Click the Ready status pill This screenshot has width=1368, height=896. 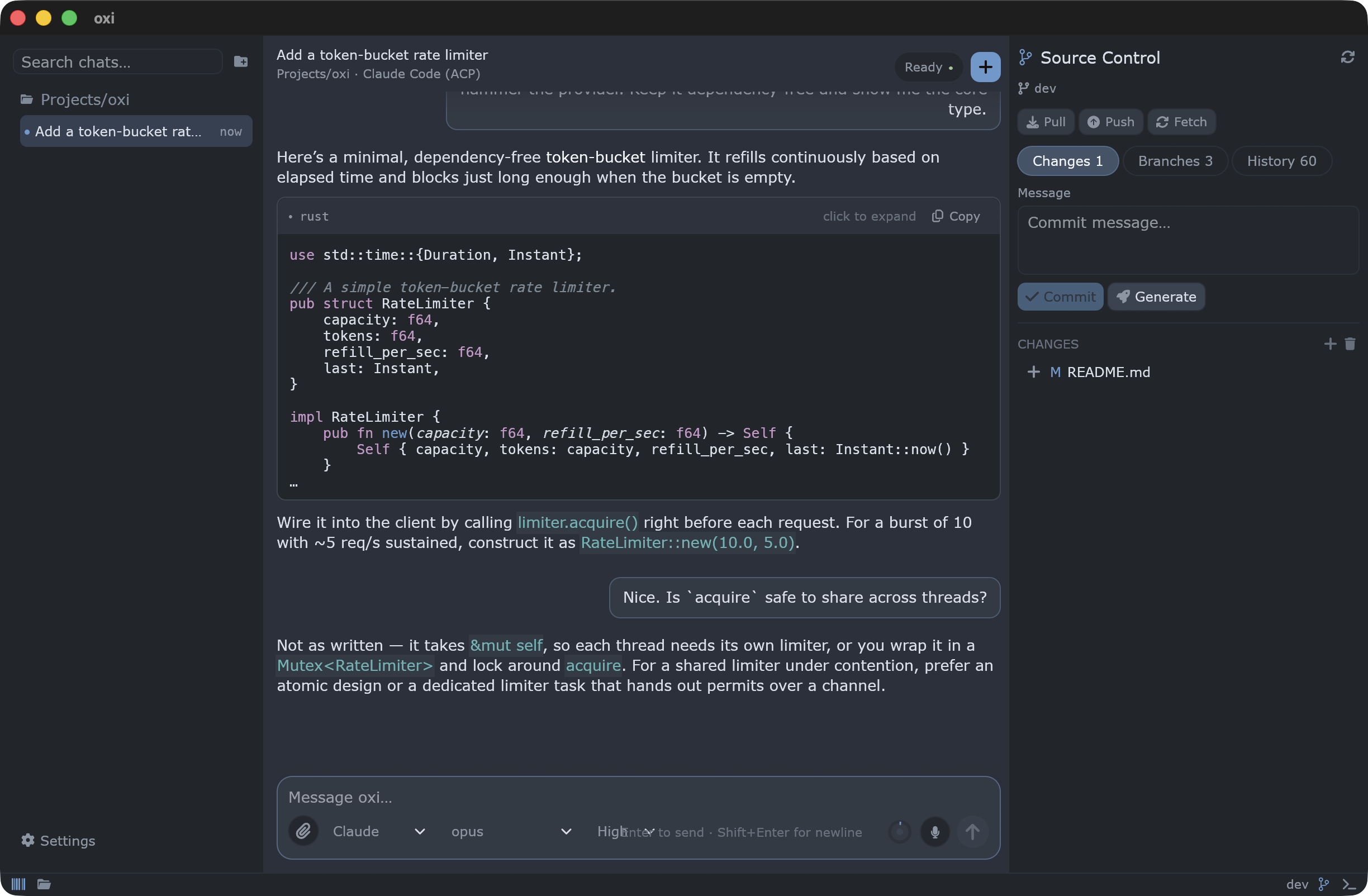(928, 67)
